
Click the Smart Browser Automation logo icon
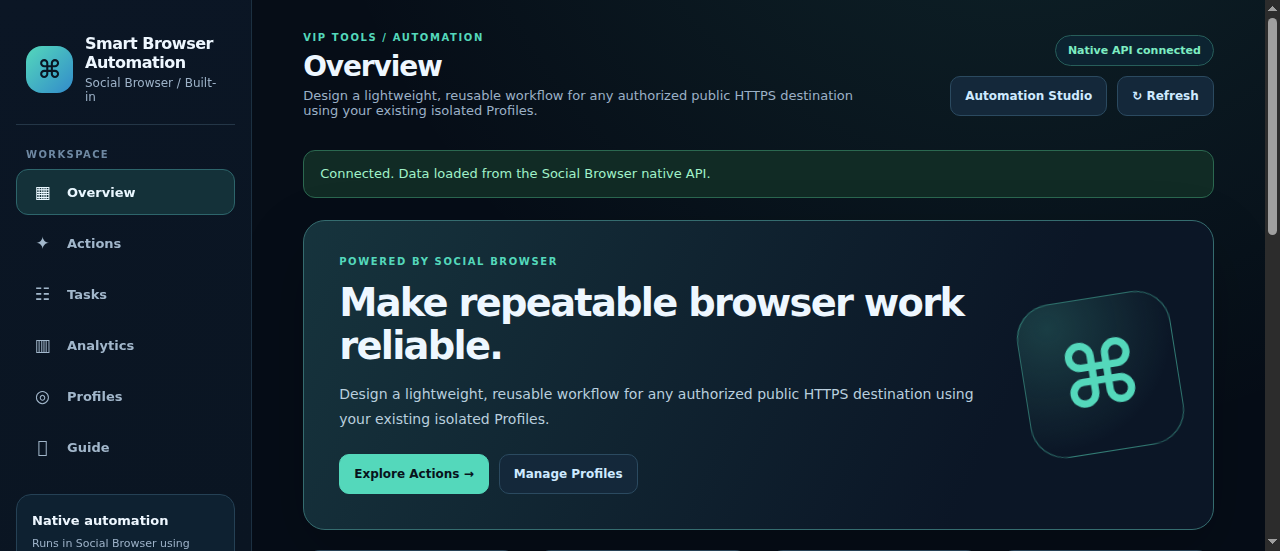pos(49,69)
